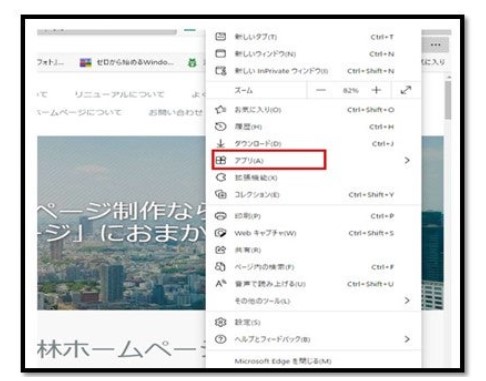Click the 林ホームページ heading text
The image size is (486, 381).
click(122, 349)
